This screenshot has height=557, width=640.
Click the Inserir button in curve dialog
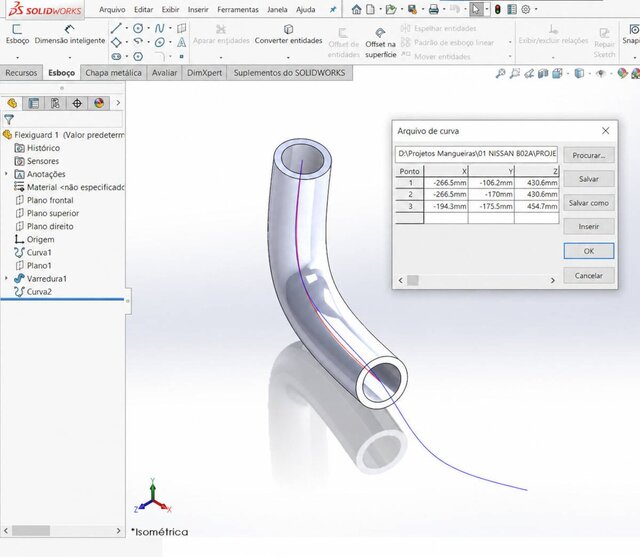pyautogui.click(x=589, y=226)
